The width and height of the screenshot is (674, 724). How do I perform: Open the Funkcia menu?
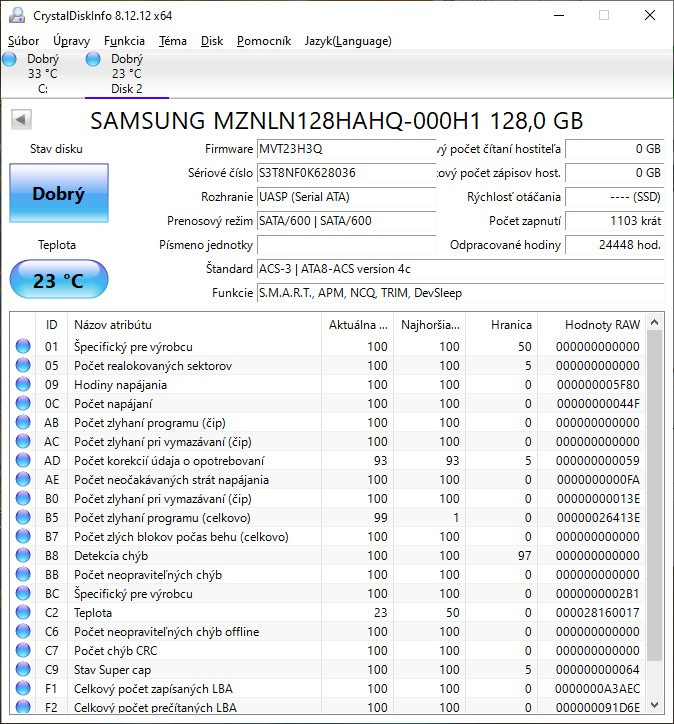(124, 41)
